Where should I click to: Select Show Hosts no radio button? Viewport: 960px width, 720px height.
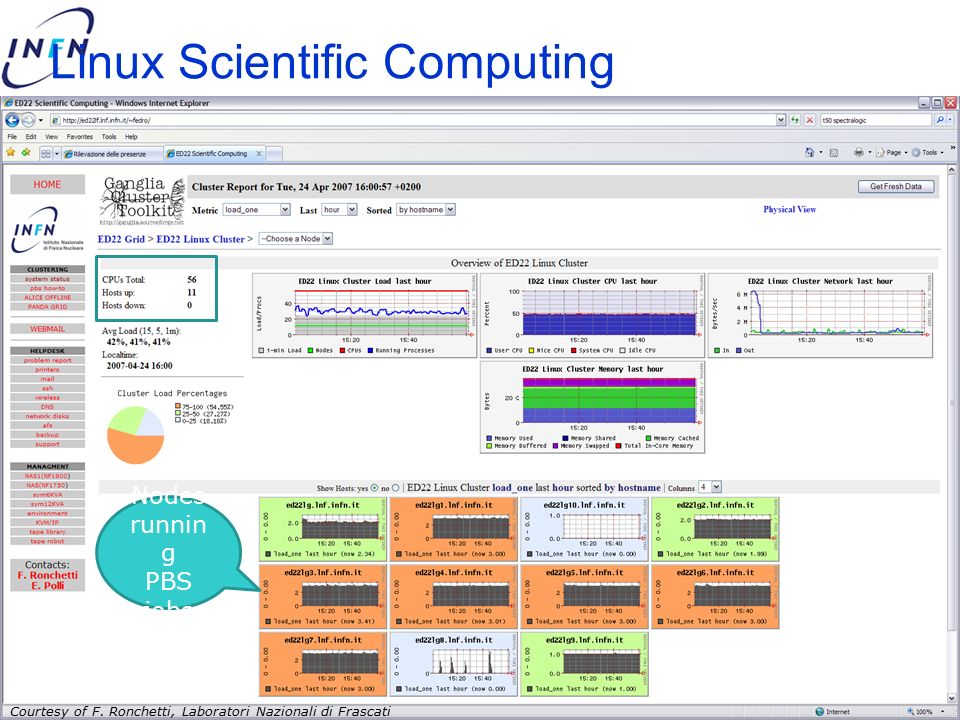[396, 488]
